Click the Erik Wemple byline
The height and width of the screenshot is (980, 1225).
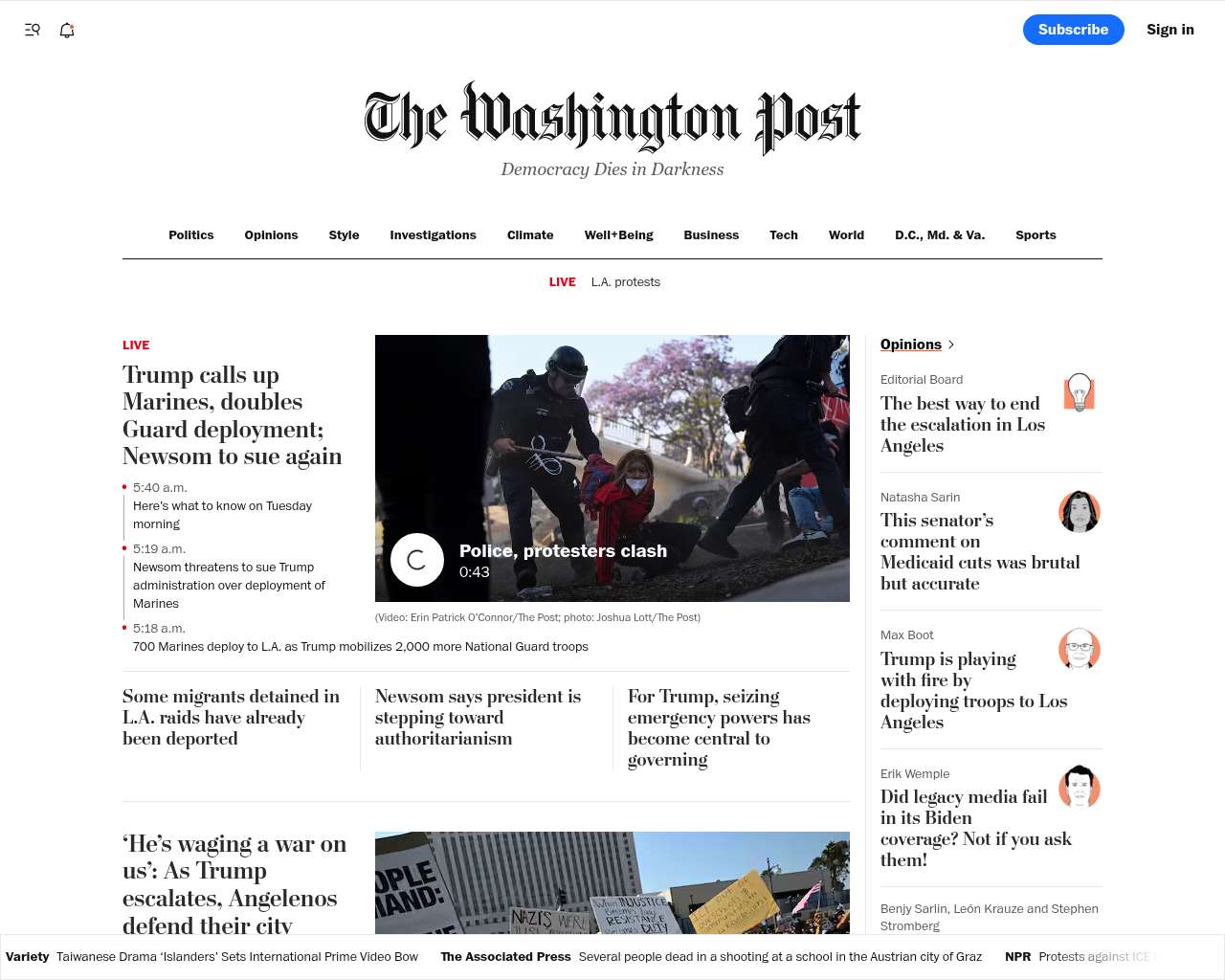click(915, 774)
